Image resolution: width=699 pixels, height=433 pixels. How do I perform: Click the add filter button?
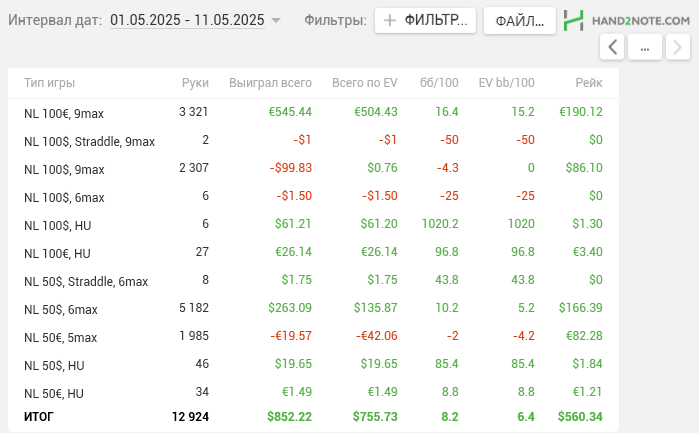pos(425,20)
